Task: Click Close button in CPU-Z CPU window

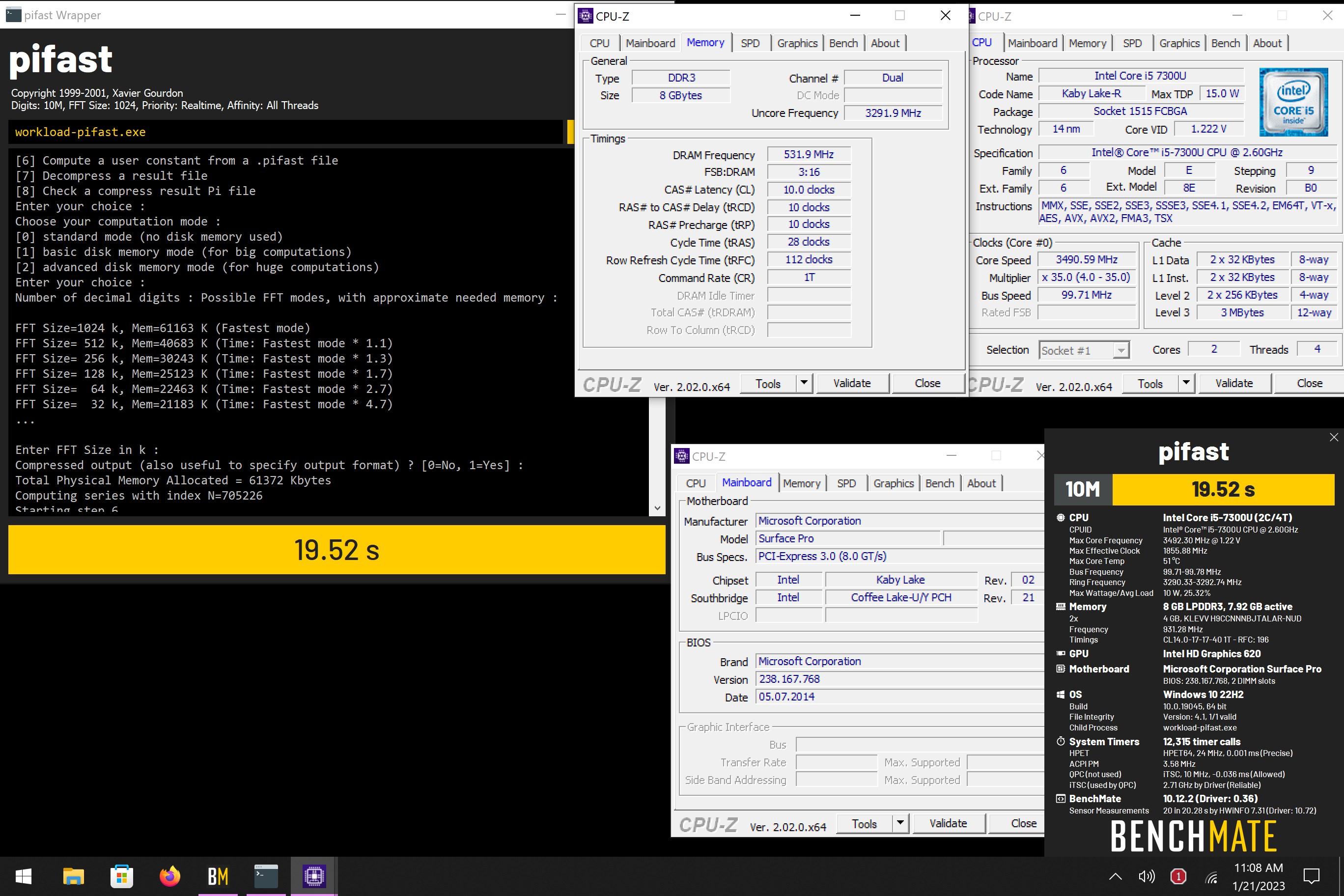Action: [x=1309, y=384]
